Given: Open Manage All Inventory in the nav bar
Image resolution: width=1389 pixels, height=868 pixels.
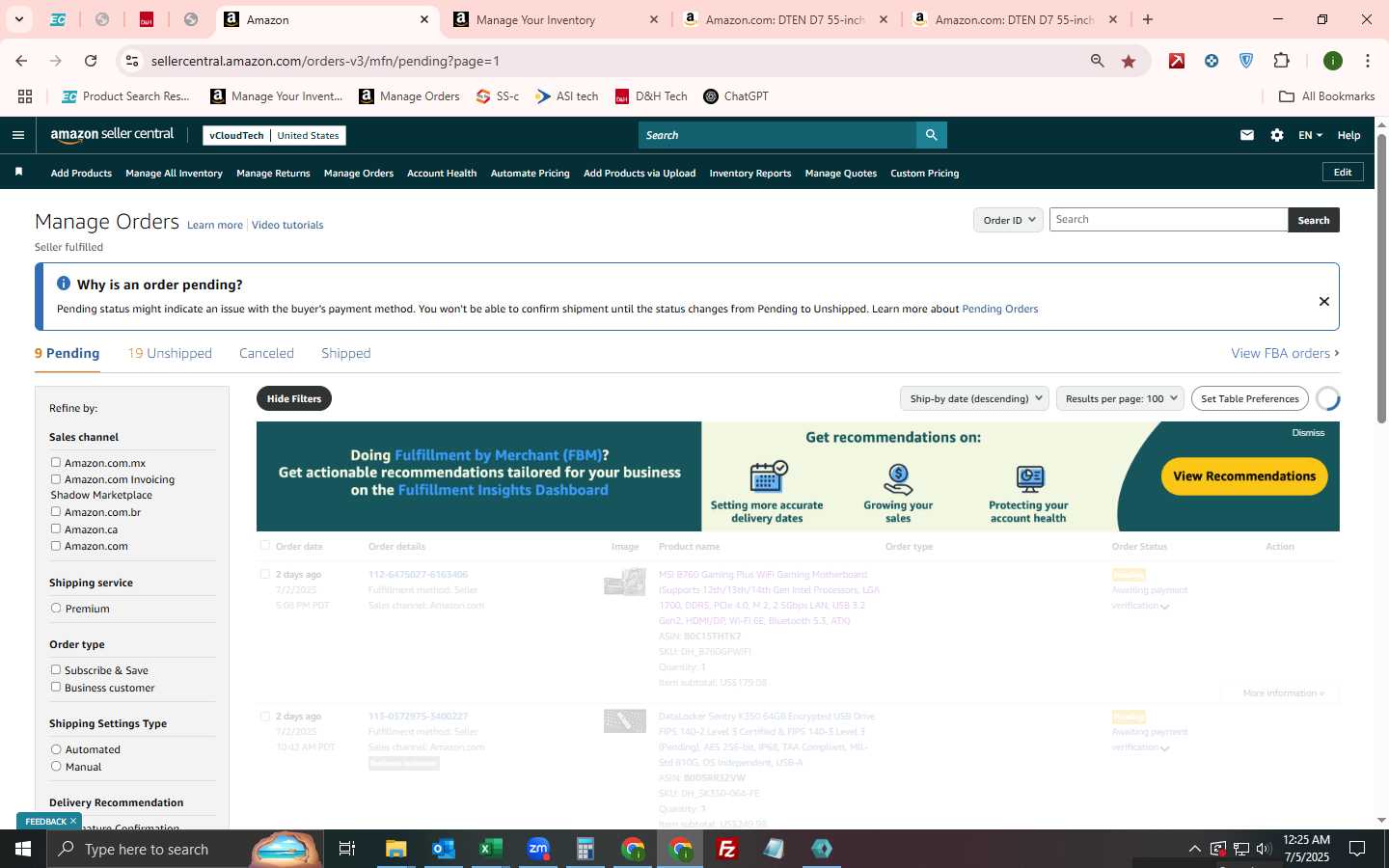Looking at the screenshot, I should [x=174, y=174].
